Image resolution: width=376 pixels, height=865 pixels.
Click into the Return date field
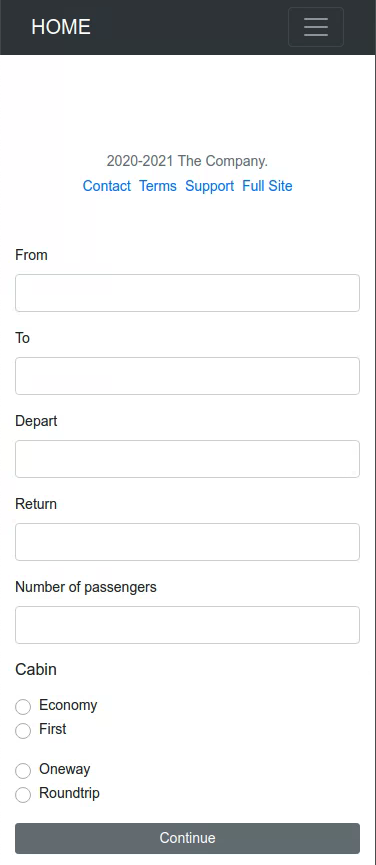187,542
